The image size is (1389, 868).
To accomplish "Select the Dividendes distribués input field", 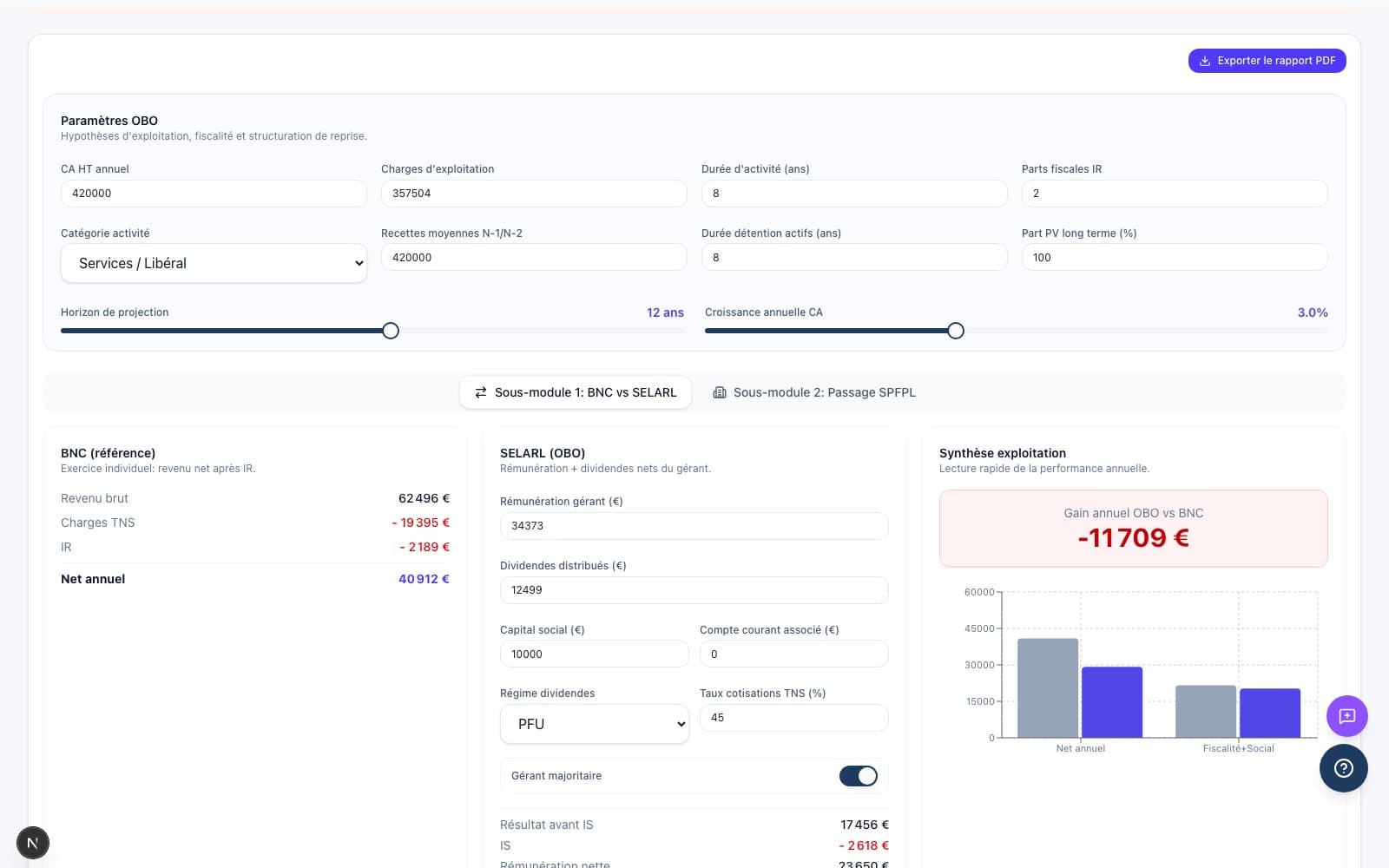I will click(694, 590).
